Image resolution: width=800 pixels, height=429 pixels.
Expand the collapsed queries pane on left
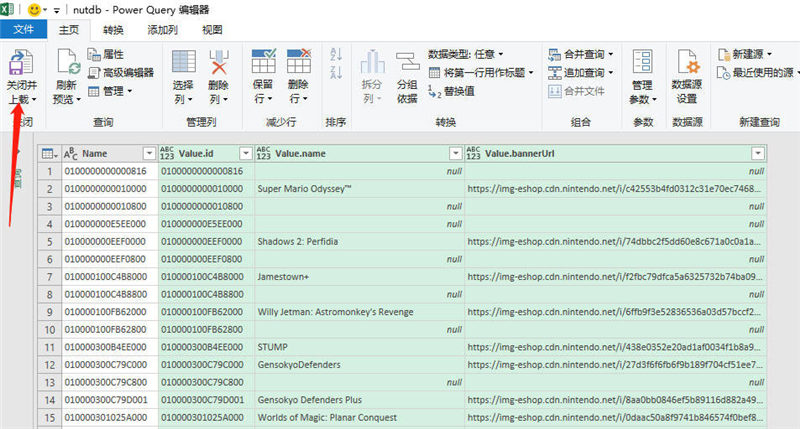(17, 152)
